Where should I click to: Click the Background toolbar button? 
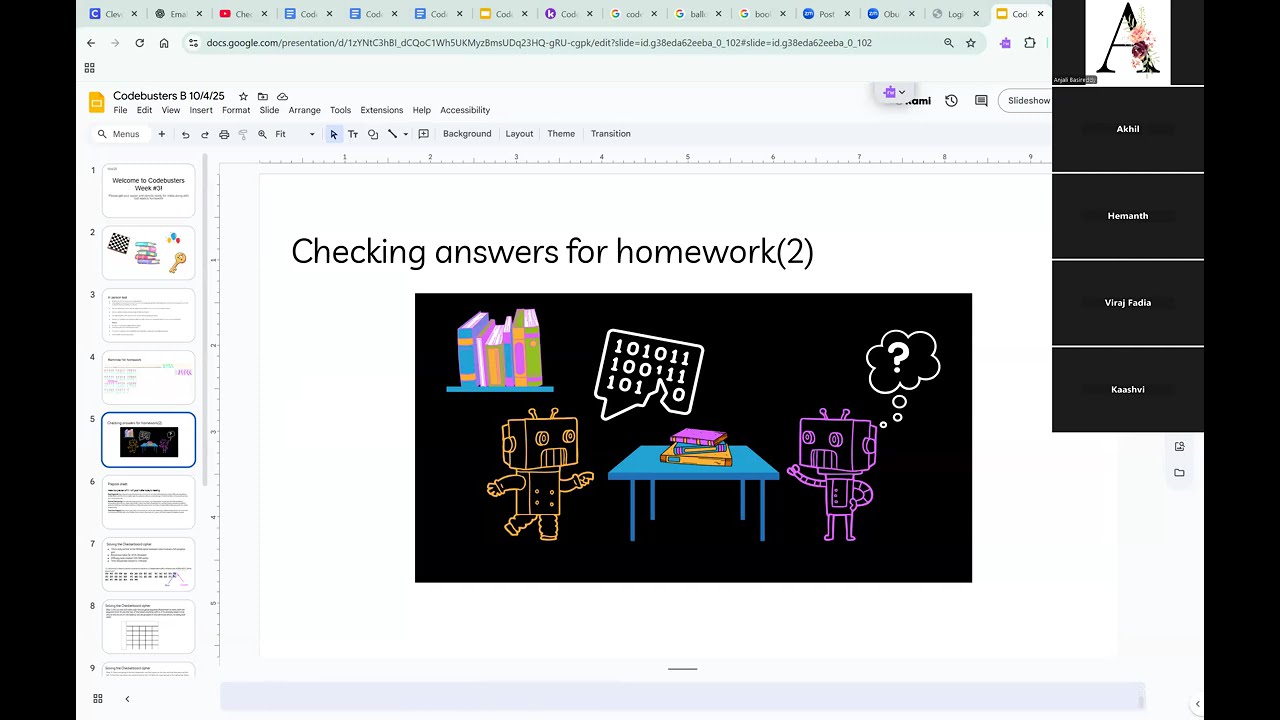467,134
